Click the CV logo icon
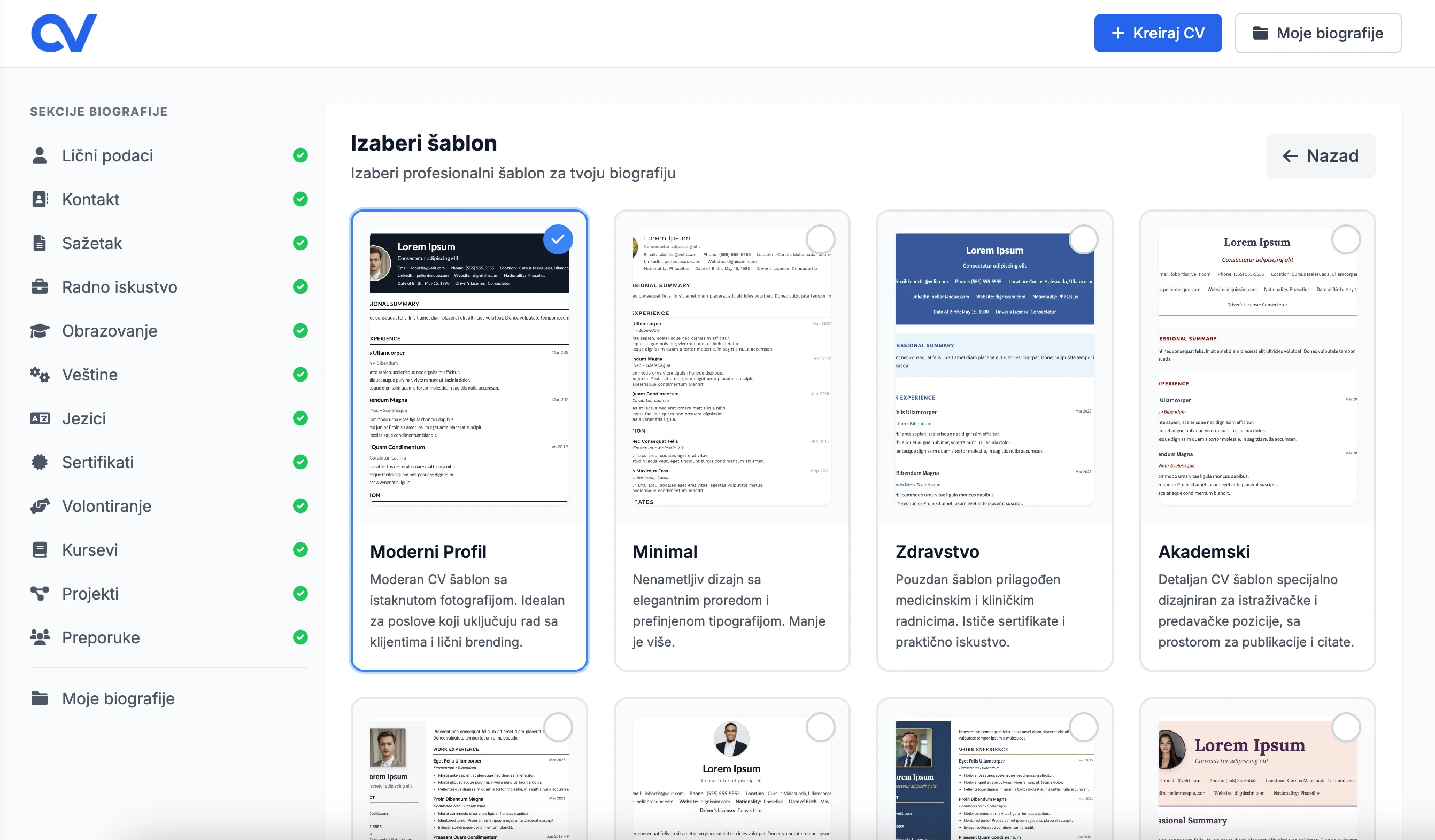1435x840 pixels. pyautogui.click(x=64, y=33)
